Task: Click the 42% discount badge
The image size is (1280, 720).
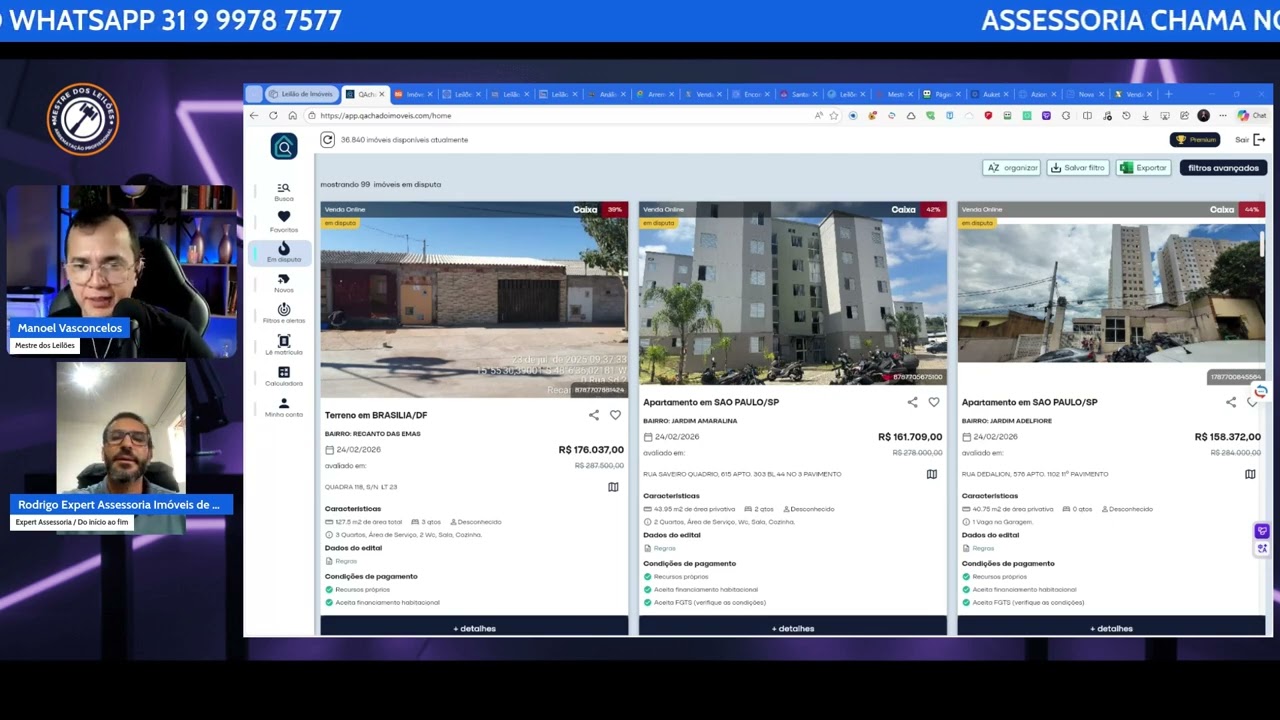Action: [x=933, y=210]
